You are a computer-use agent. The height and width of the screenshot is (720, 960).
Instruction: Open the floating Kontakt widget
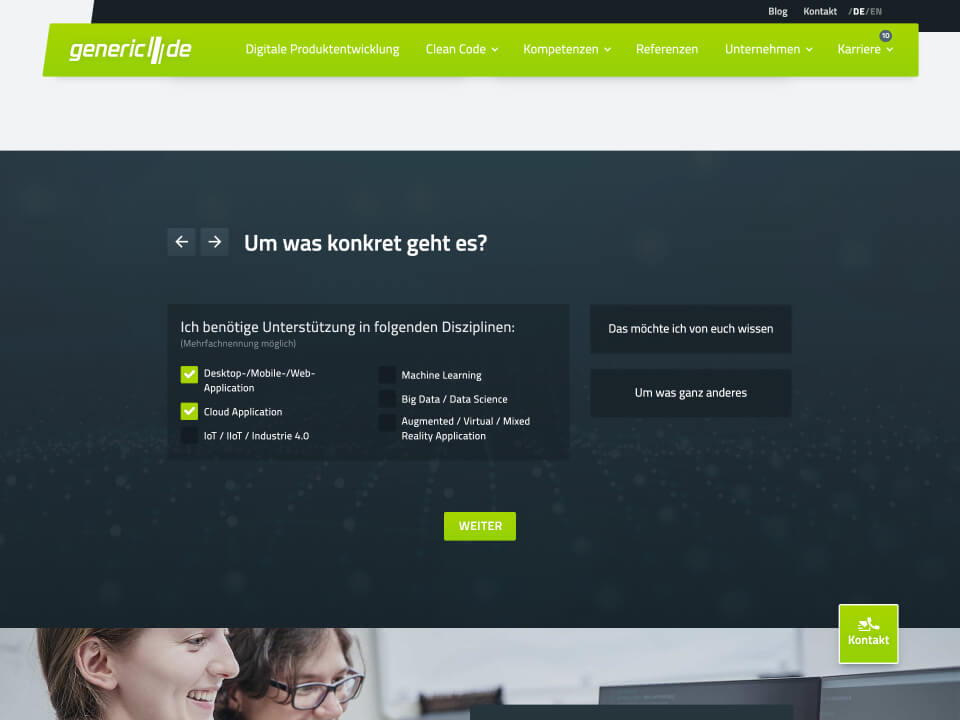[x=868, y=634]
